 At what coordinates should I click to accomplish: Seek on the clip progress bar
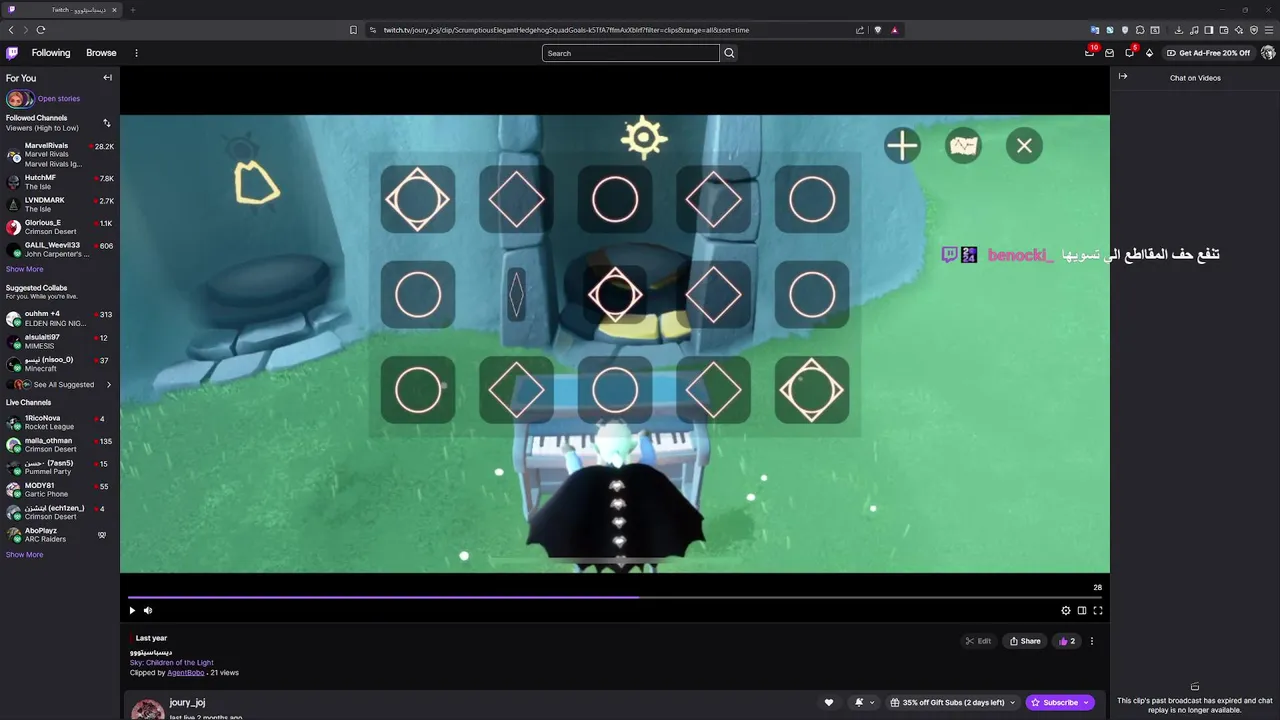614,598
